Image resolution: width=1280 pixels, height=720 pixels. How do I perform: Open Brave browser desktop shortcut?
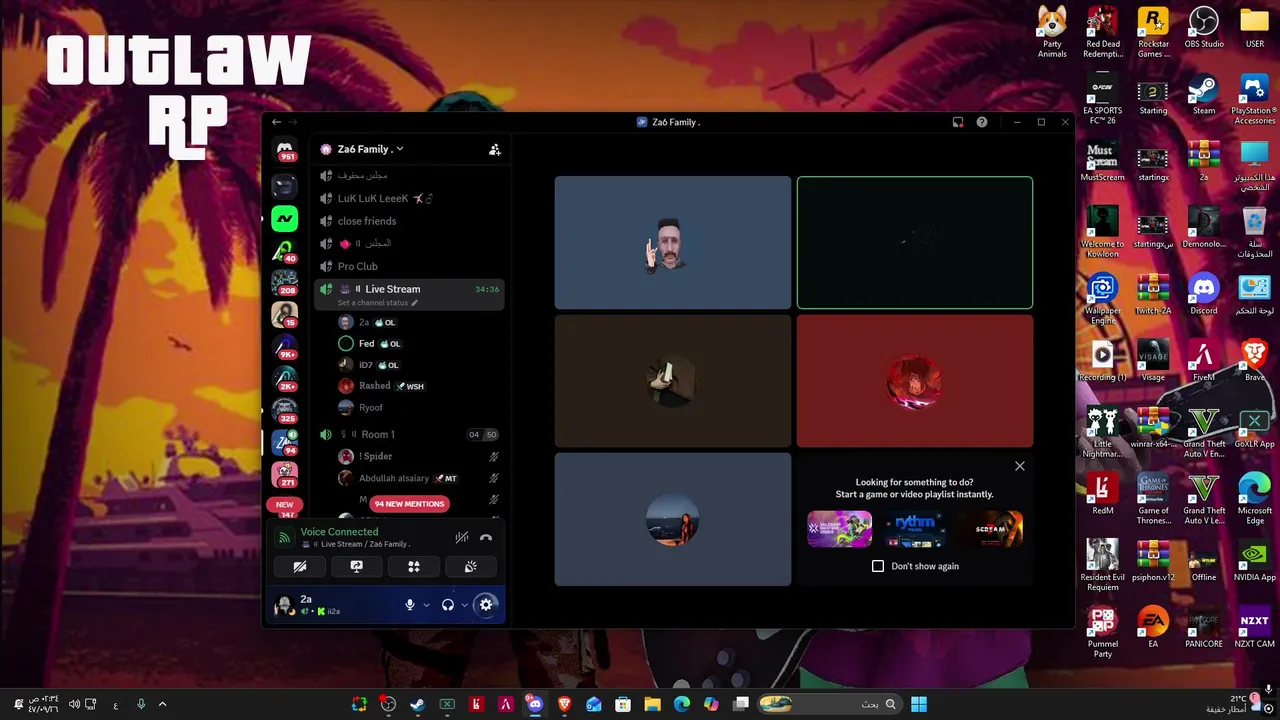pyautogui.click(x=1254, y=362)
